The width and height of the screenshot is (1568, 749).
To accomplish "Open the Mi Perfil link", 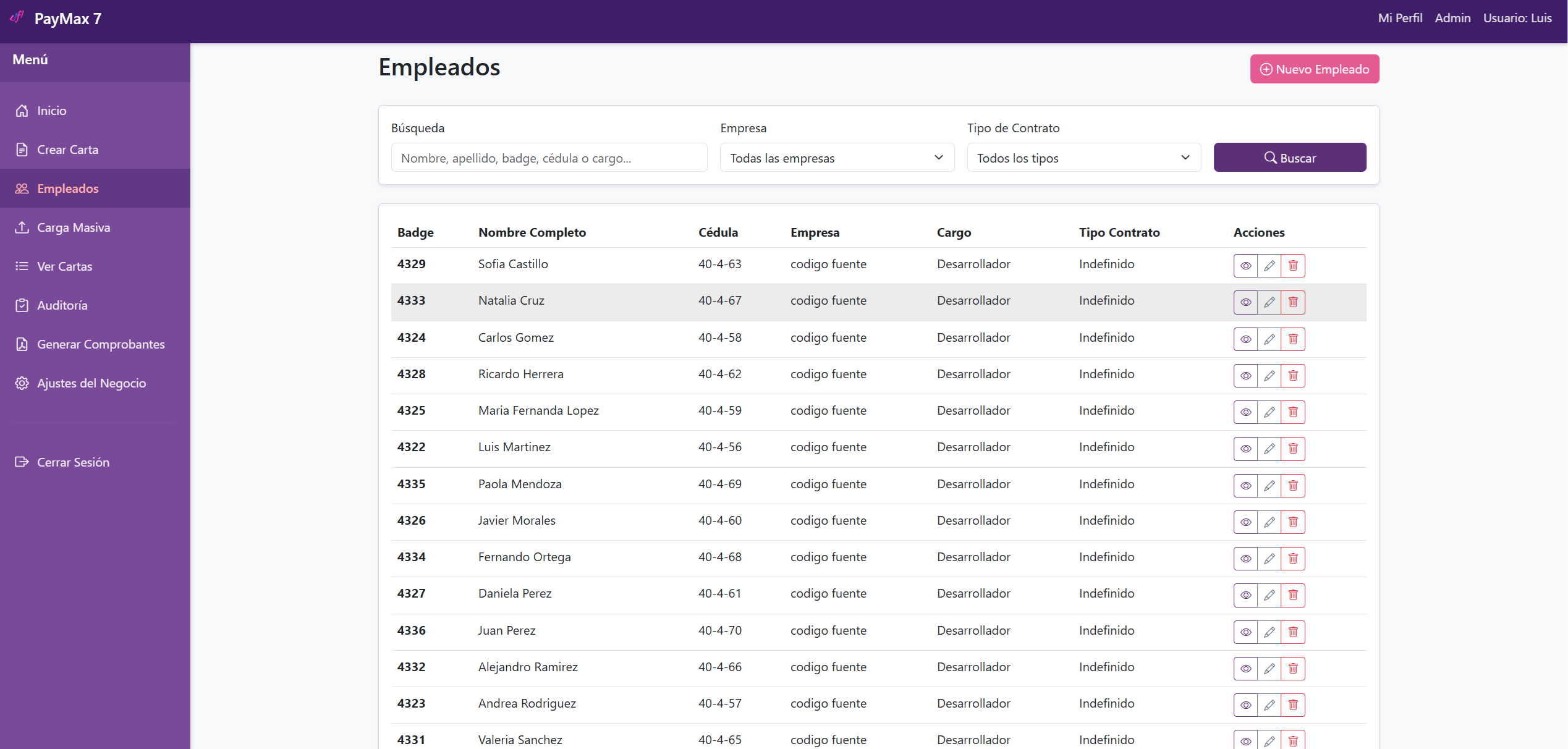I will point(1399,18).
